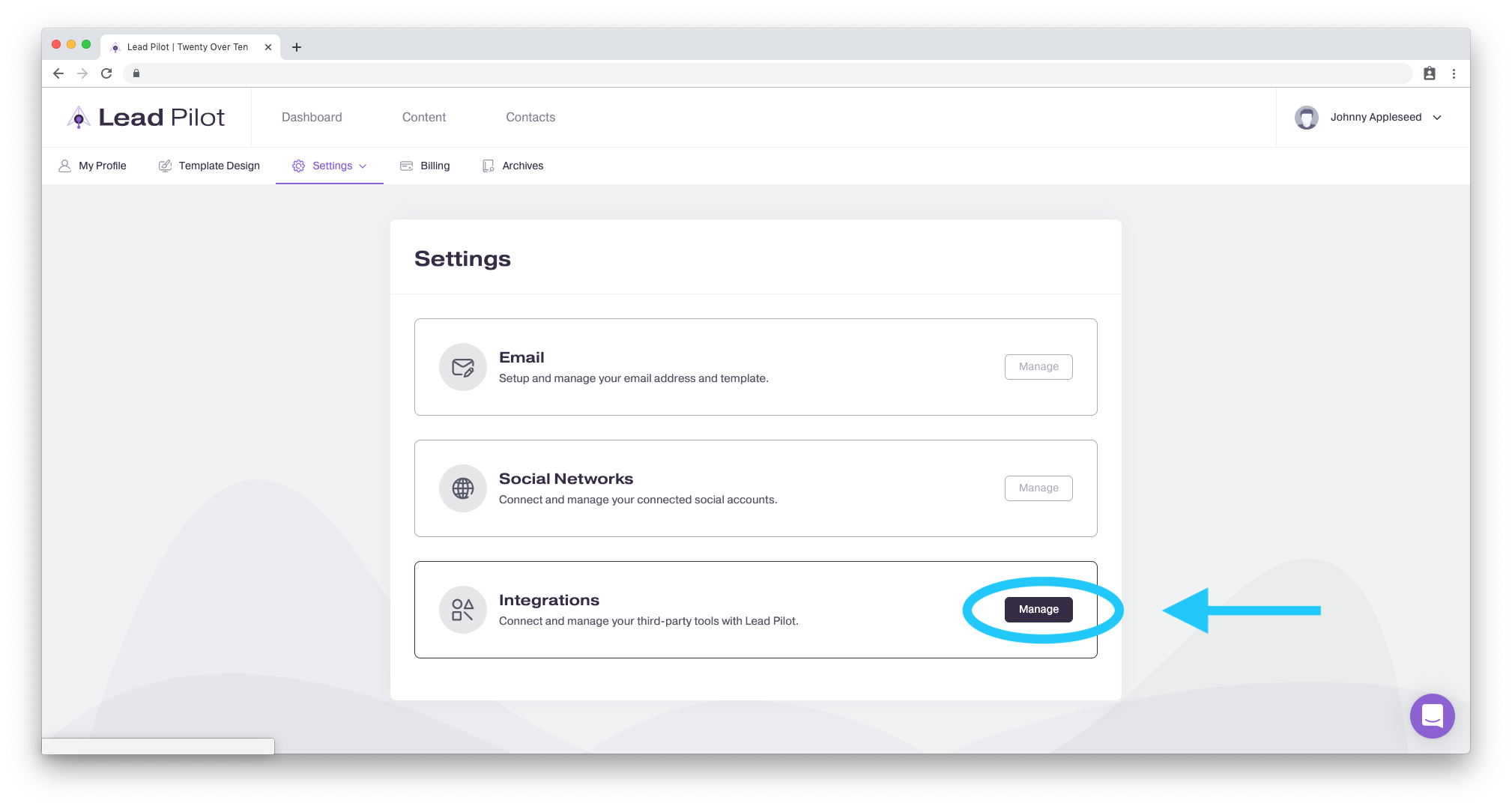This screenshot has width=1512, height=809.
Task: Click the Email envelope icon
Action: [x=463, y=367]
